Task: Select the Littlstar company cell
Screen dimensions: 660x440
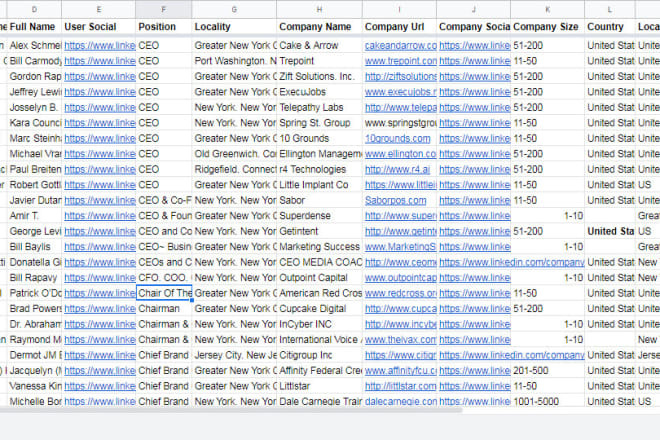Action: click(x=319, y=386)
